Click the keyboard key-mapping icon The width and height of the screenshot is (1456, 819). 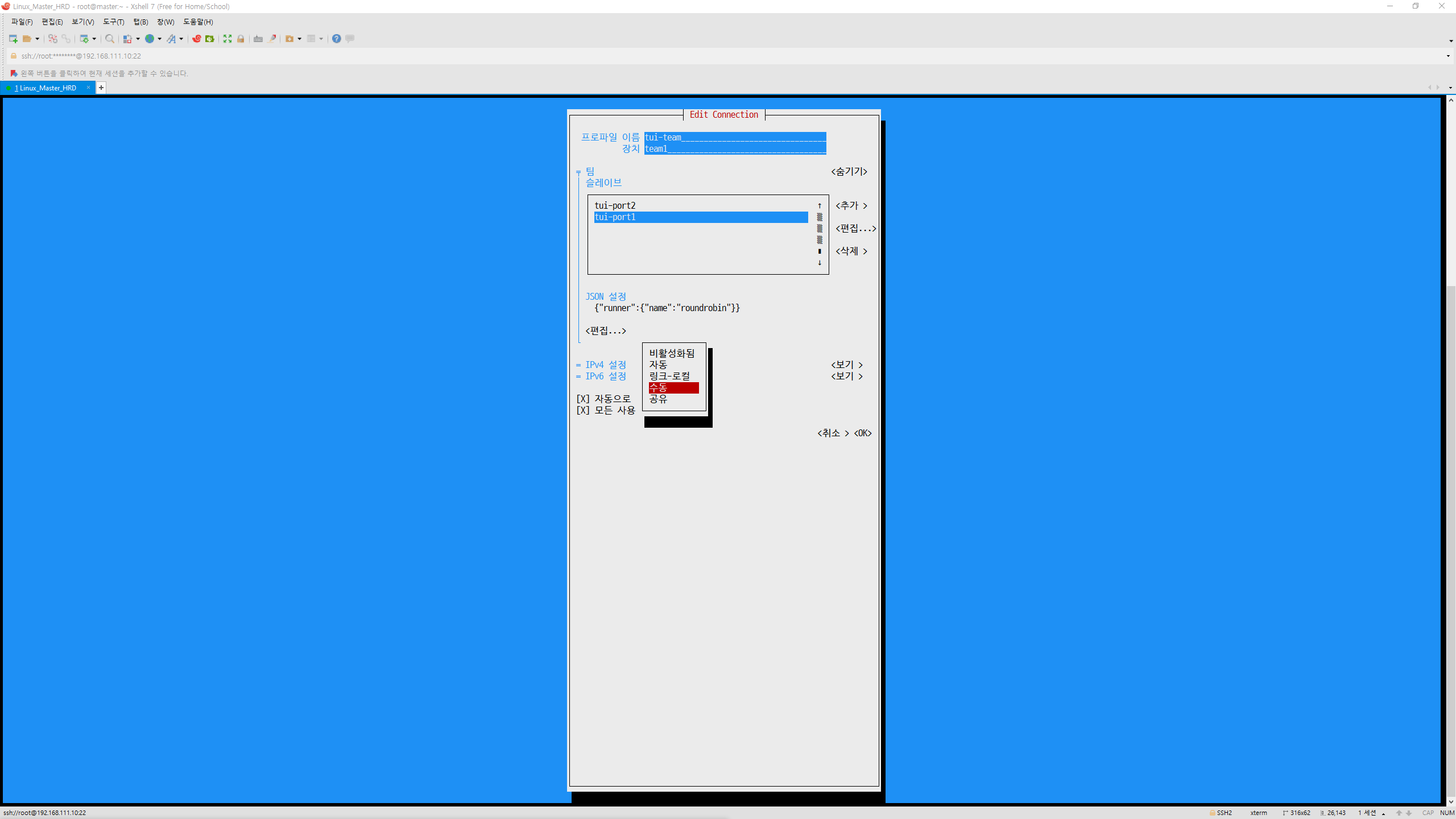click(258, 39)
